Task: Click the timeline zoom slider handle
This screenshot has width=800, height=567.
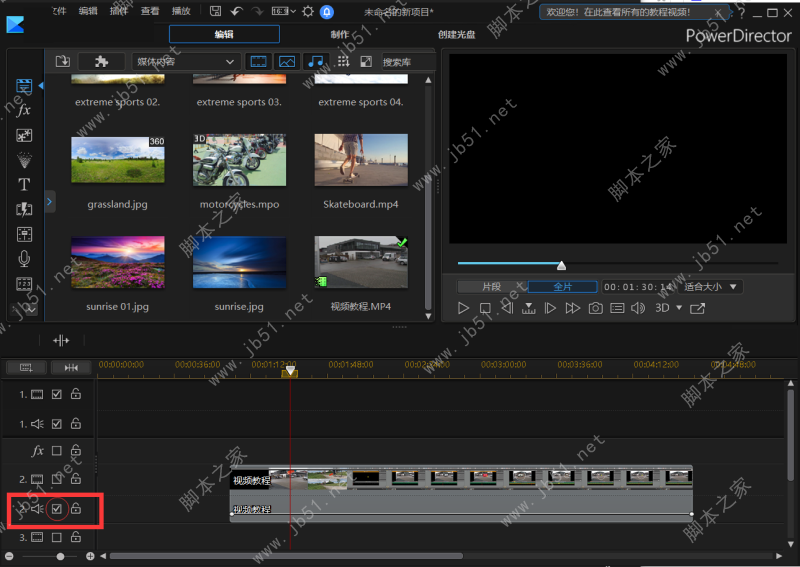Action: (60, 556)
